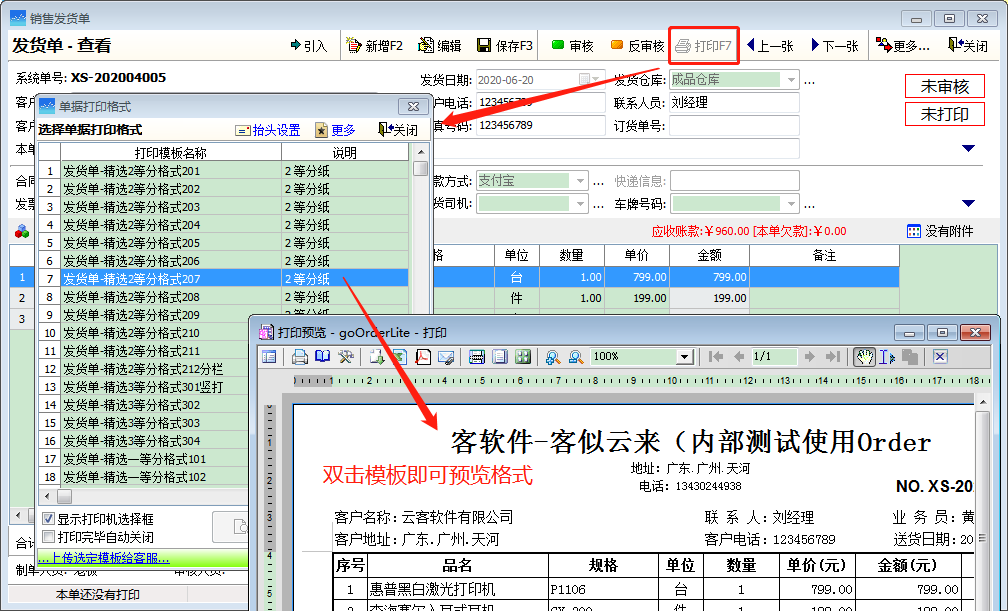Select the hand pan tool
The width and height of the screenshot is (1008, 611).
pyautogui.click(x=864, y=356)
